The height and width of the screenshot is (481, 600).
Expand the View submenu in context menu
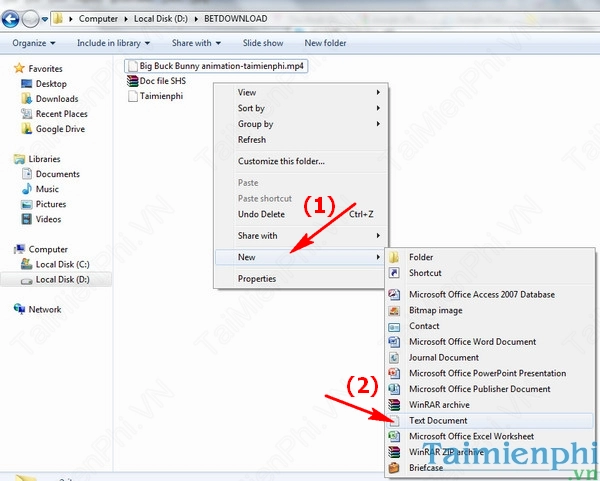tap(302, 92)
